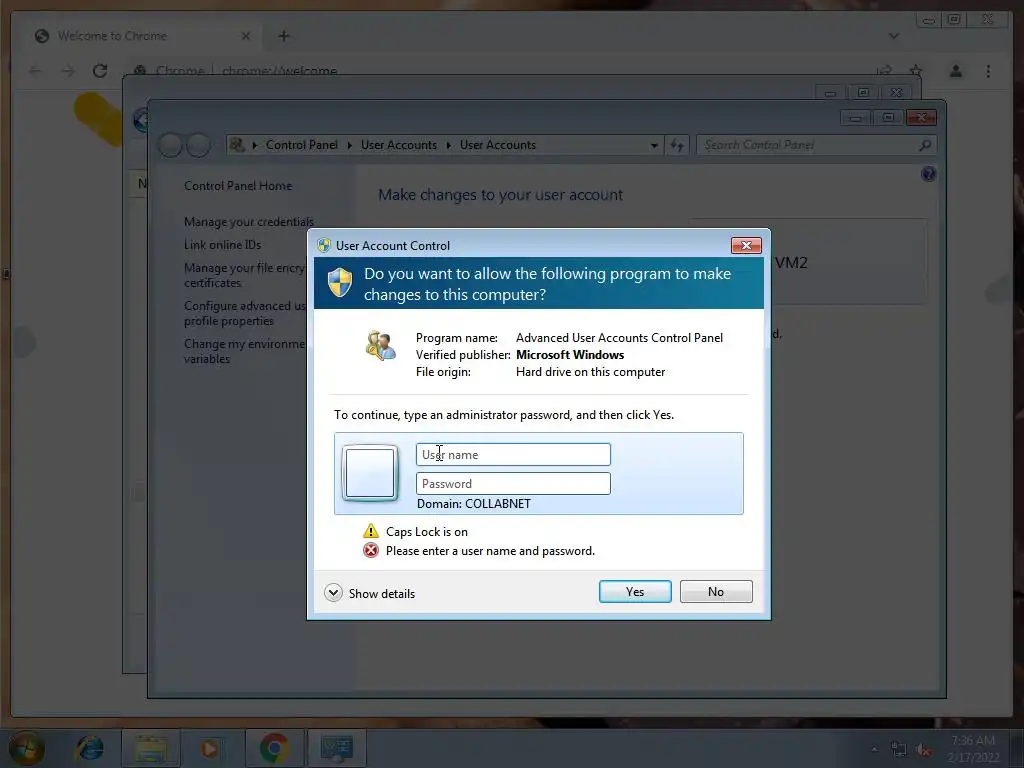Click Control Panel taskbar button

(337, 748)
